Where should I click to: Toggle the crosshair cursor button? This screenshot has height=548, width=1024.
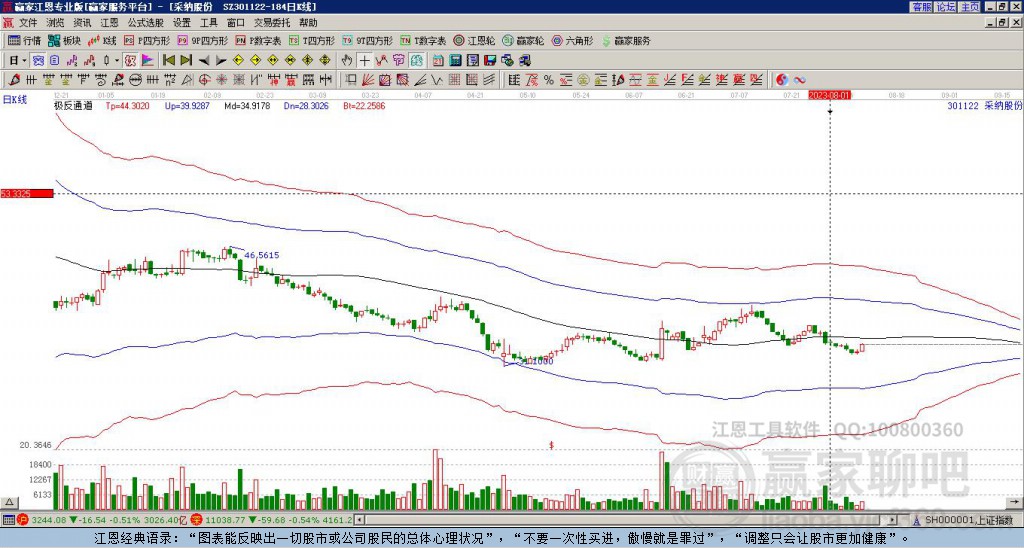pyautogui.click(x=365, y=60)
